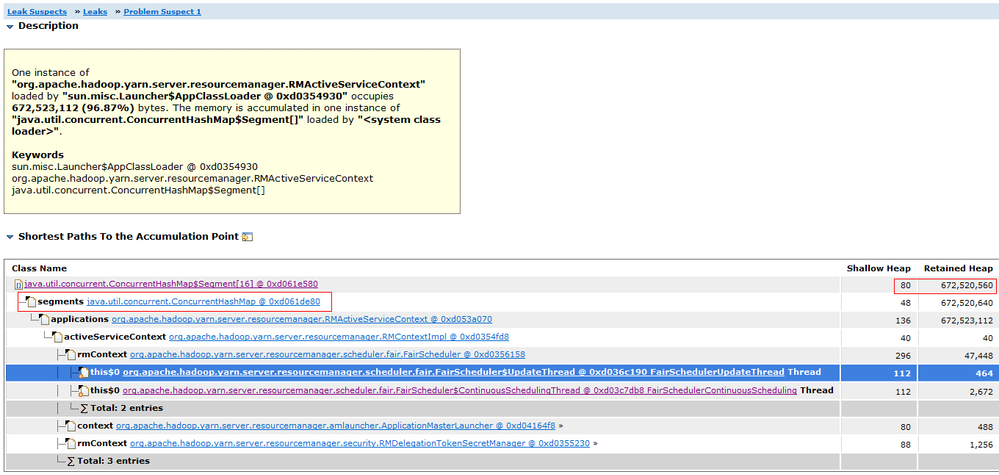Open RMActiveServiceContext @ 0xd053a070 link
Screen dimensions: 999x475
[301, 319]
